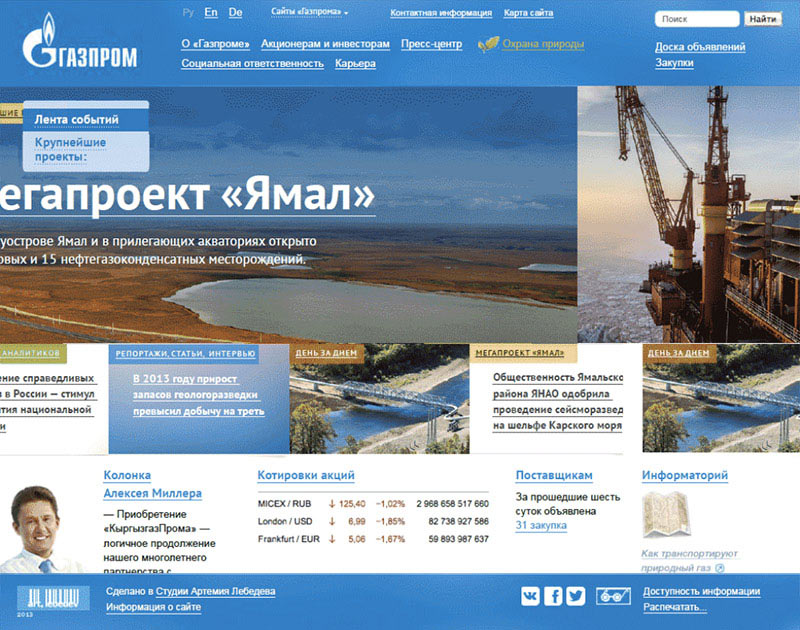The width and height of the screenshot is (800, 630).
Task: Open the Котировки акций heading link
Action: pos(306,476)
